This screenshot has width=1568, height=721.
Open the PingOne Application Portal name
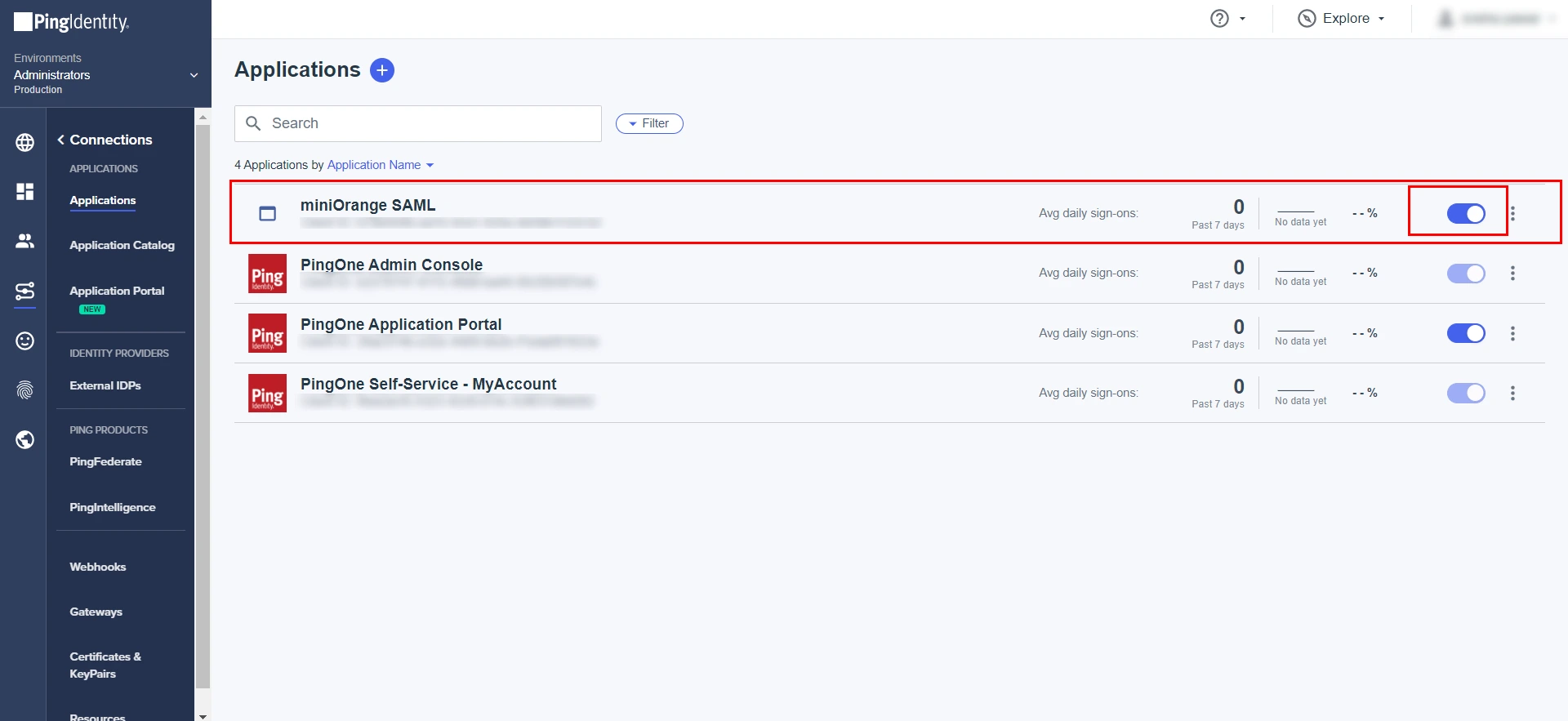tap(401, 324)
